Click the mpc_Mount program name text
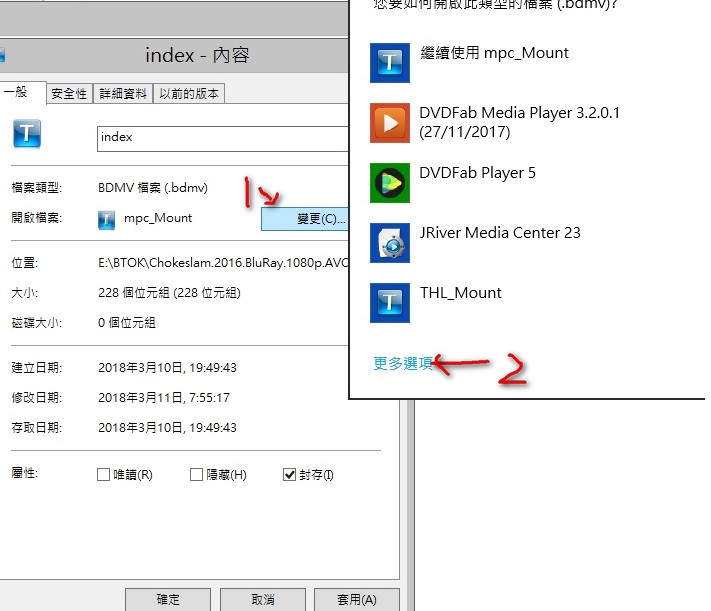The image size is (711, 611). coord(158,218)
